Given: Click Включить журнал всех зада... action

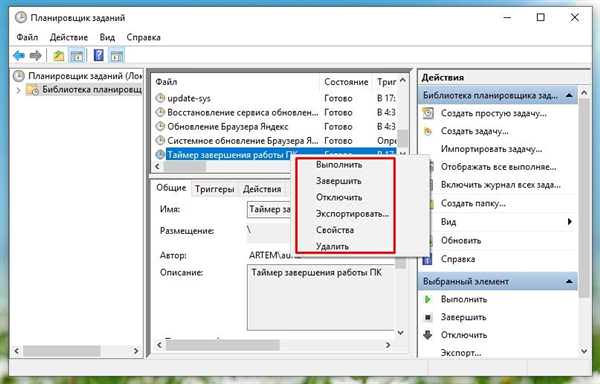Looking at the screenshot, I should point(501,185).
